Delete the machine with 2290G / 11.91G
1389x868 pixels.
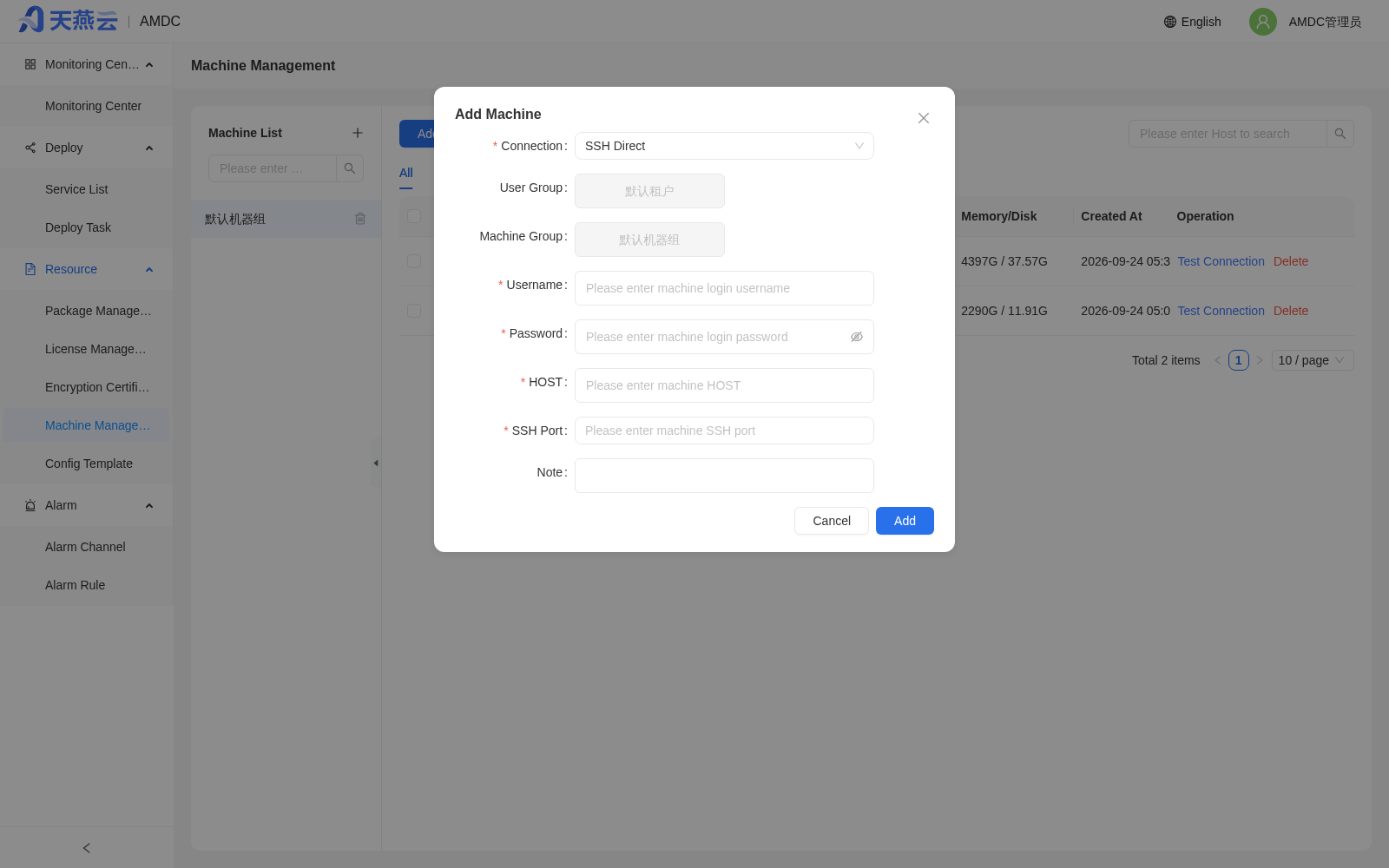coord(1291,311)
